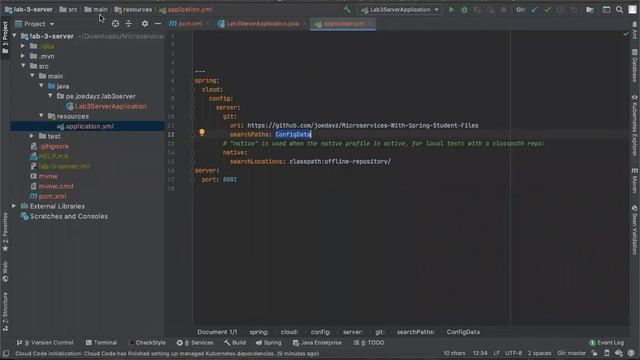Click the port value 8881
This screenshot has height=360, width=640.
click(230, 180)
